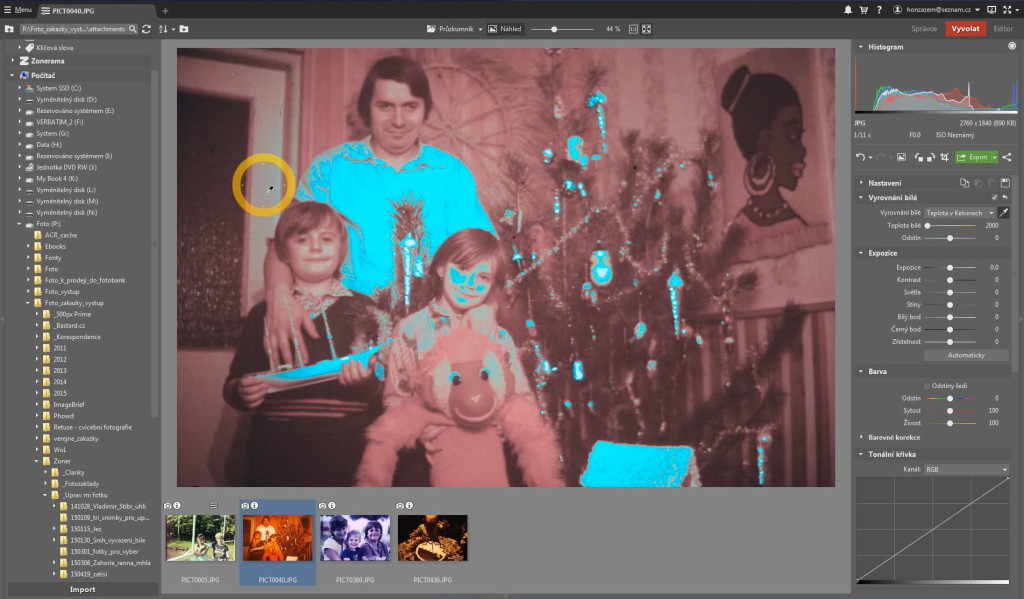The width and height of the screenshot is (1024, 599).
Task: Collapse the Histogram panel
Action: (861, 47)
